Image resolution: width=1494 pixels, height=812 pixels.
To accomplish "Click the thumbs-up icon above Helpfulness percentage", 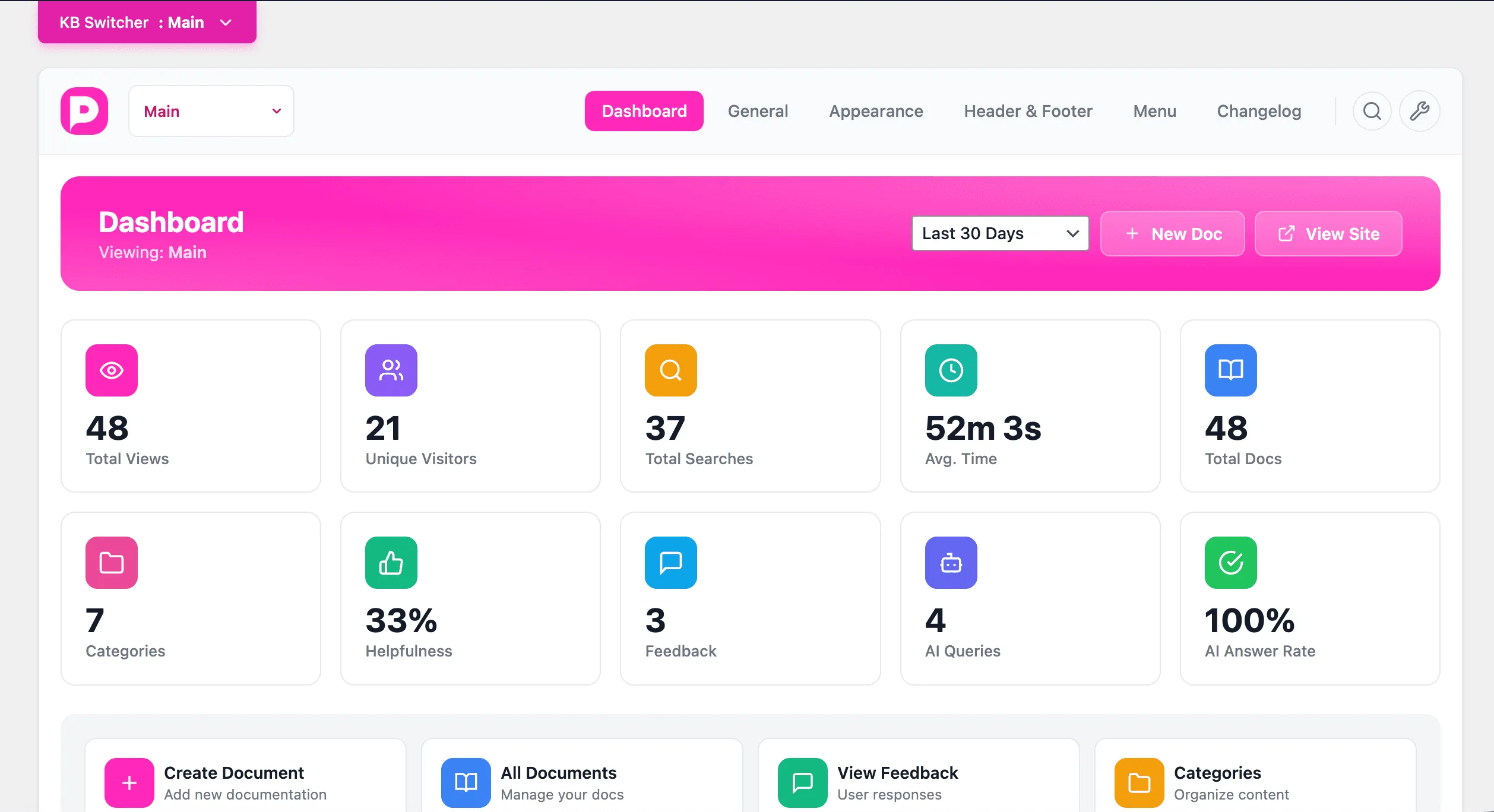I will tap(391, 562).
